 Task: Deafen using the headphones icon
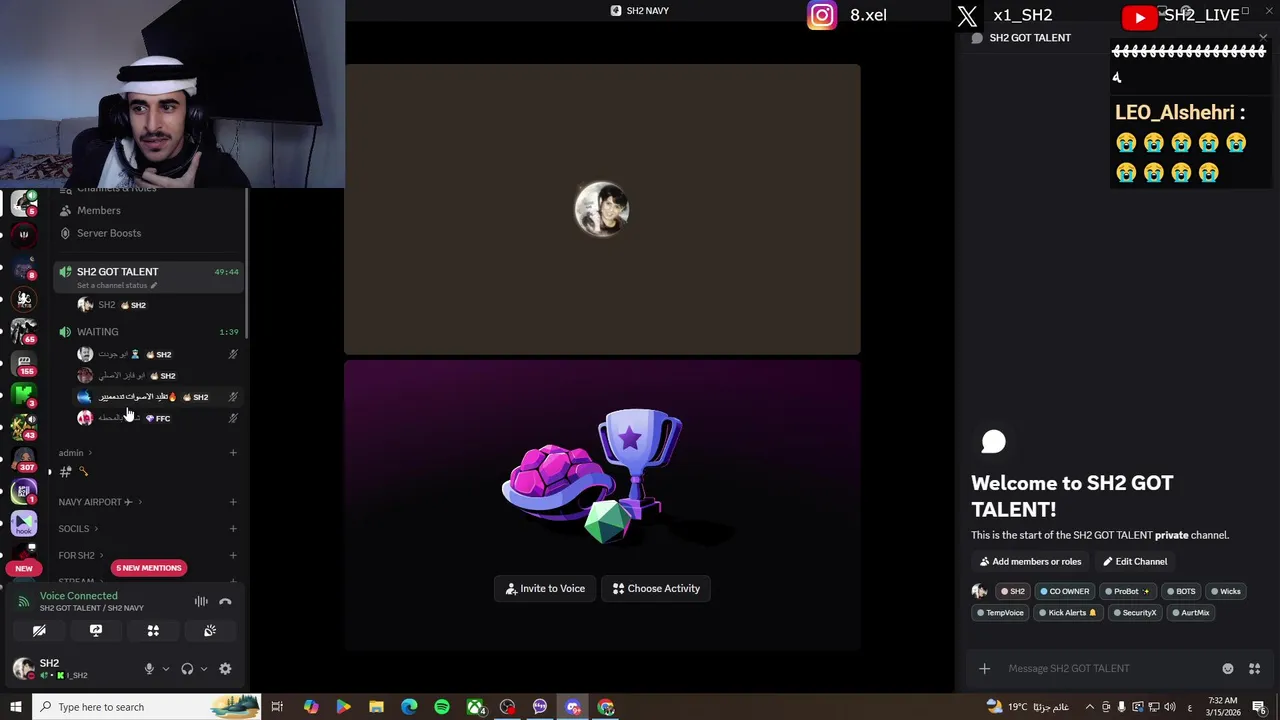187,669
